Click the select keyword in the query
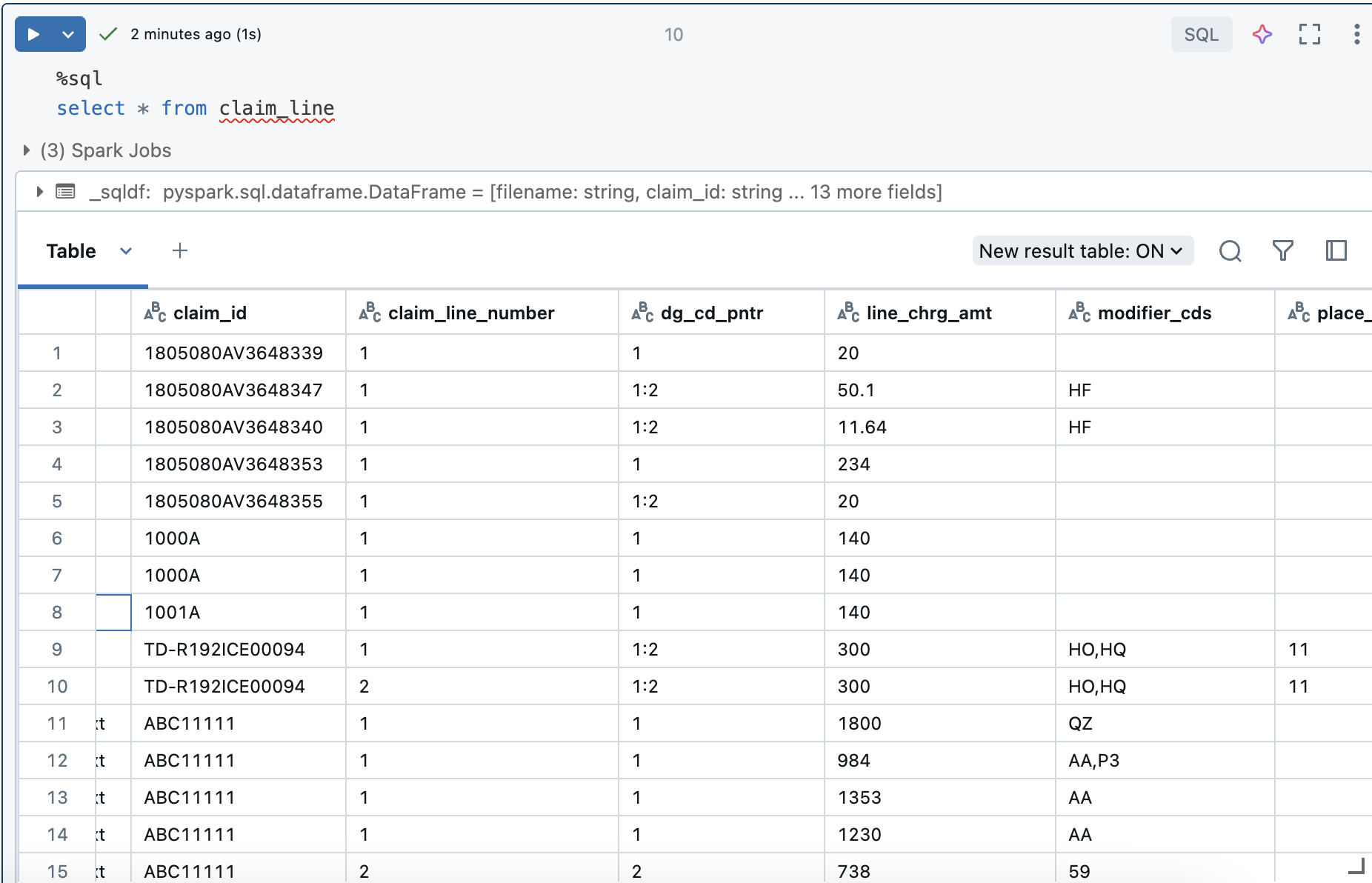 coord(91,108)
